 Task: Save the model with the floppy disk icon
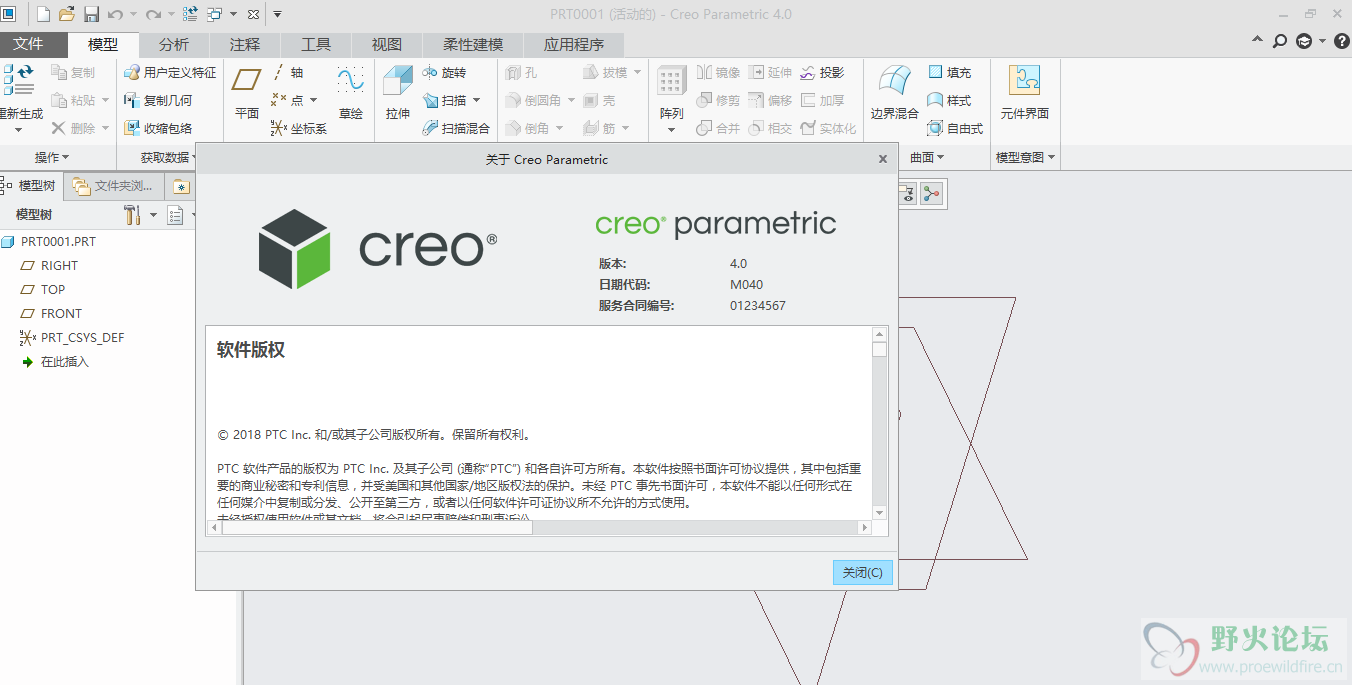point(91,14)
